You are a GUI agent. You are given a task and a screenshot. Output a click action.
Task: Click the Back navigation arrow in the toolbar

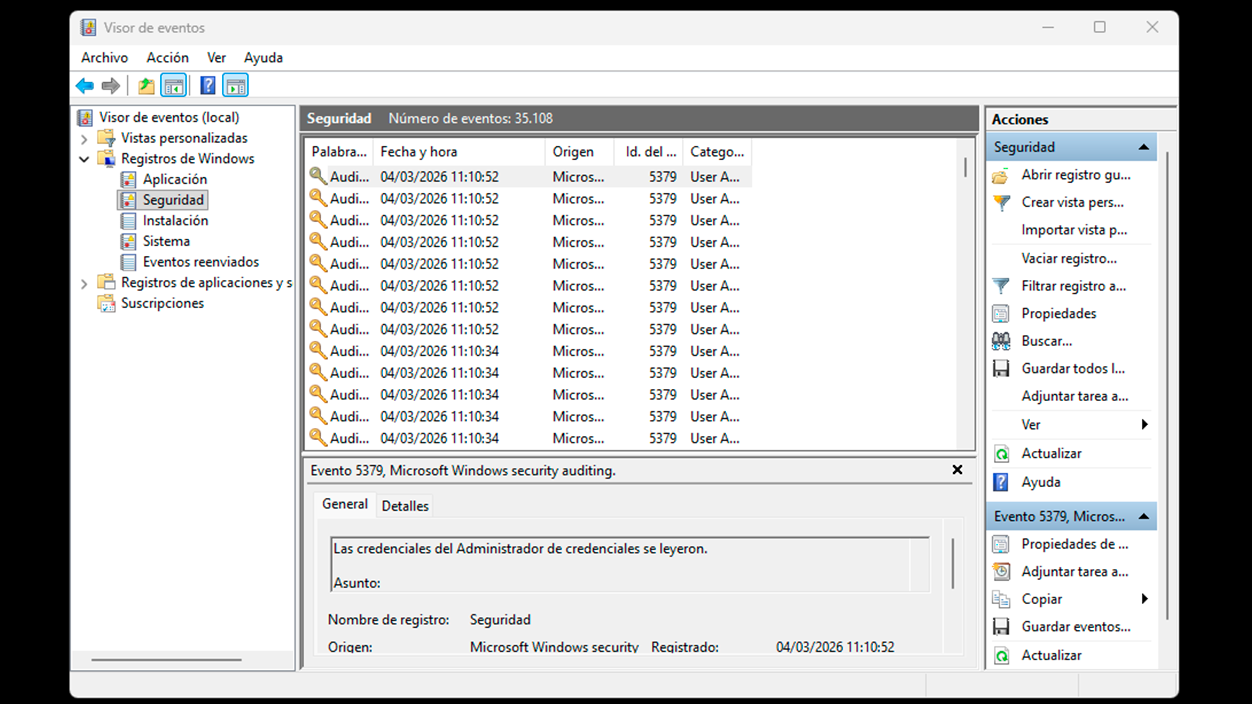pos(84,85)
